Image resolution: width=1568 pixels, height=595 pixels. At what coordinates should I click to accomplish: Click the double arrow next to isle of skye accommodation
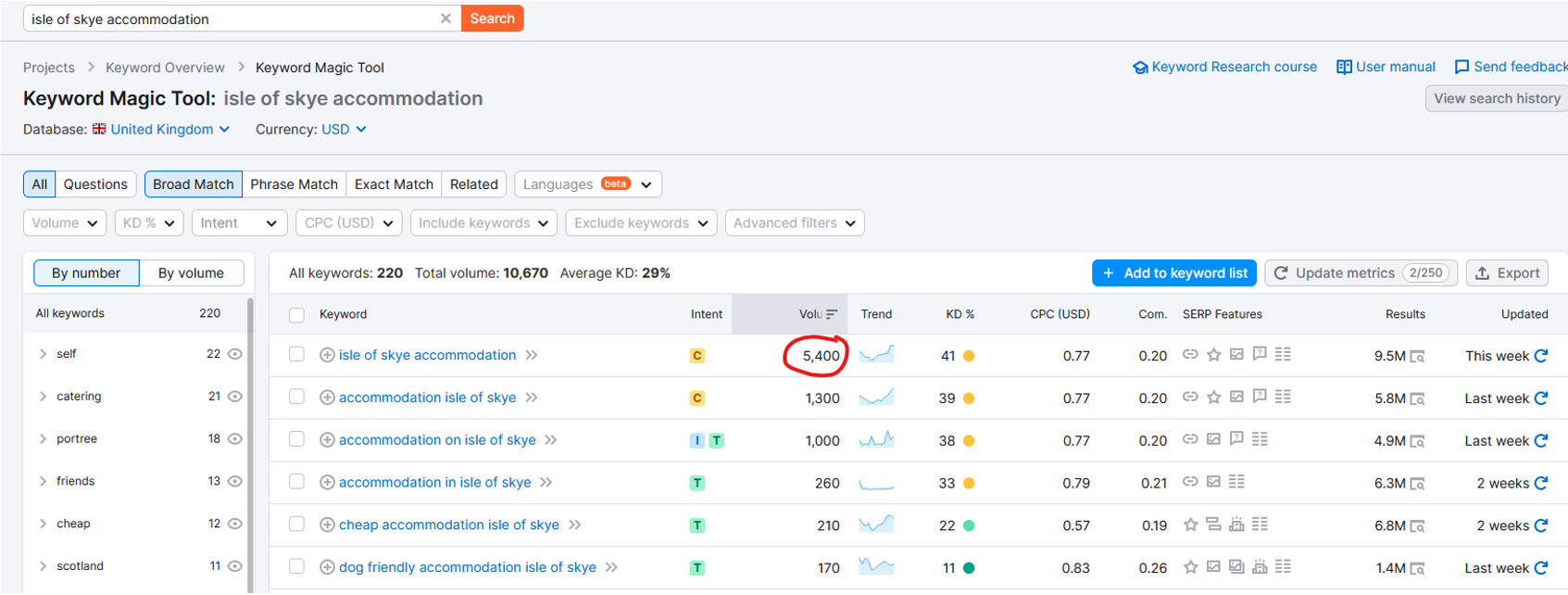tap(532, 355)
